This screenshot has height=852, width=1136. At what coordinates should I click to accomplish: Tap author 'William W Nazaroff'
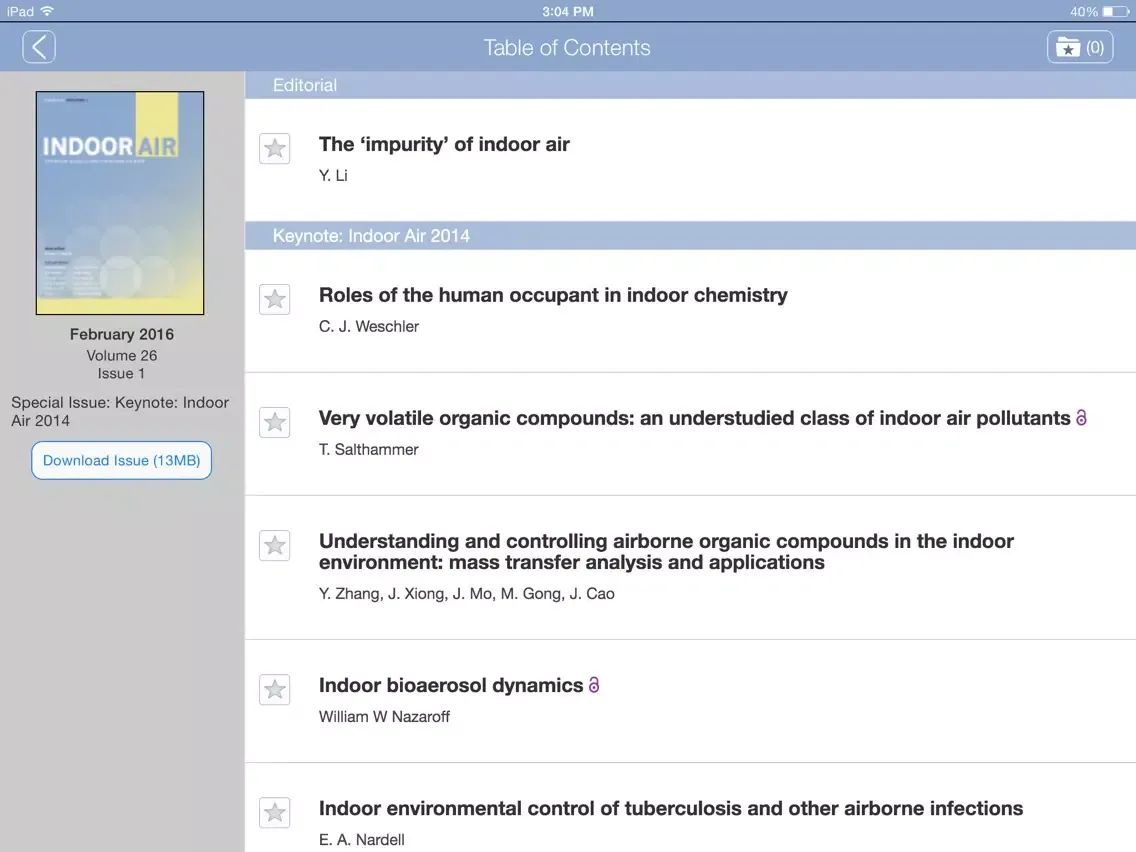point(384,717)
